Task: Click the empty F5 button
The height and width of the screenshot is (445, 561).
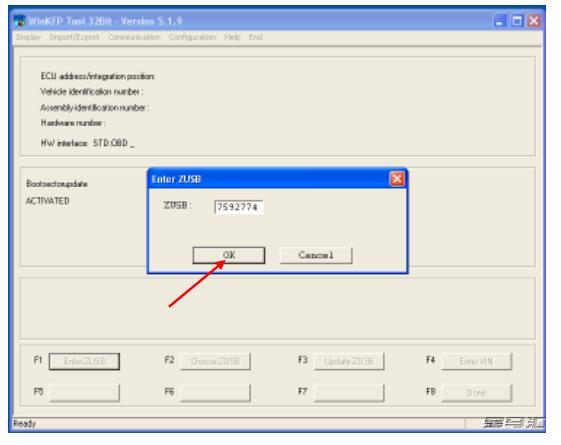Action: (x=84, y=393)
